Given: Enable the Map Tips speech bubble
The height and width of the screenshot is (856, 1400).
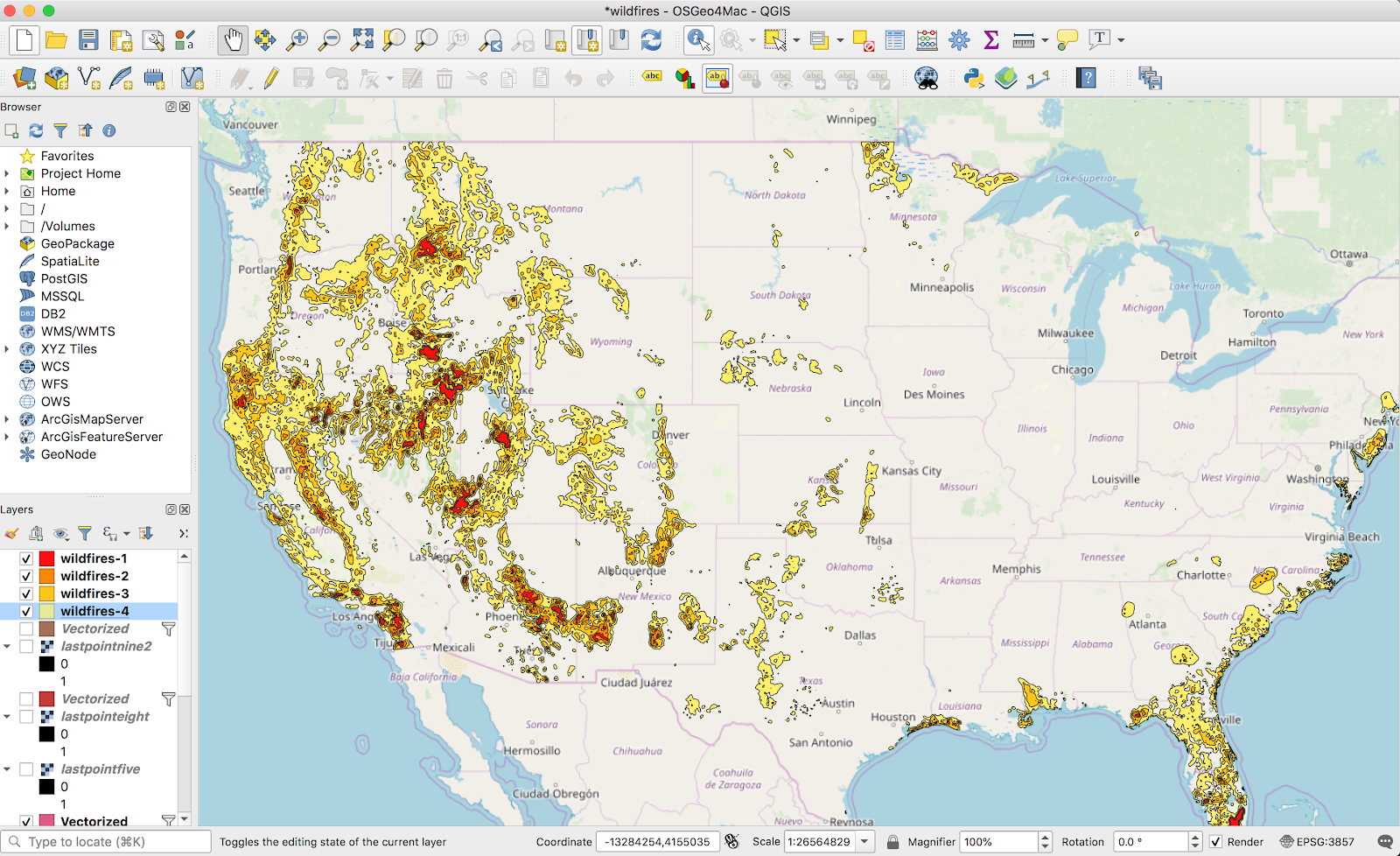Looking at the screenshot, I should tap(1067, 40).
